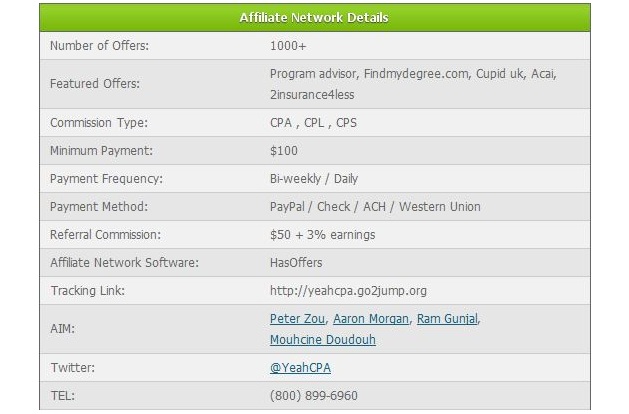Viewport: 629px width, 414px height.
Task: Open the Aaron Morgan AIM link
Action: (x=371, y=319)
